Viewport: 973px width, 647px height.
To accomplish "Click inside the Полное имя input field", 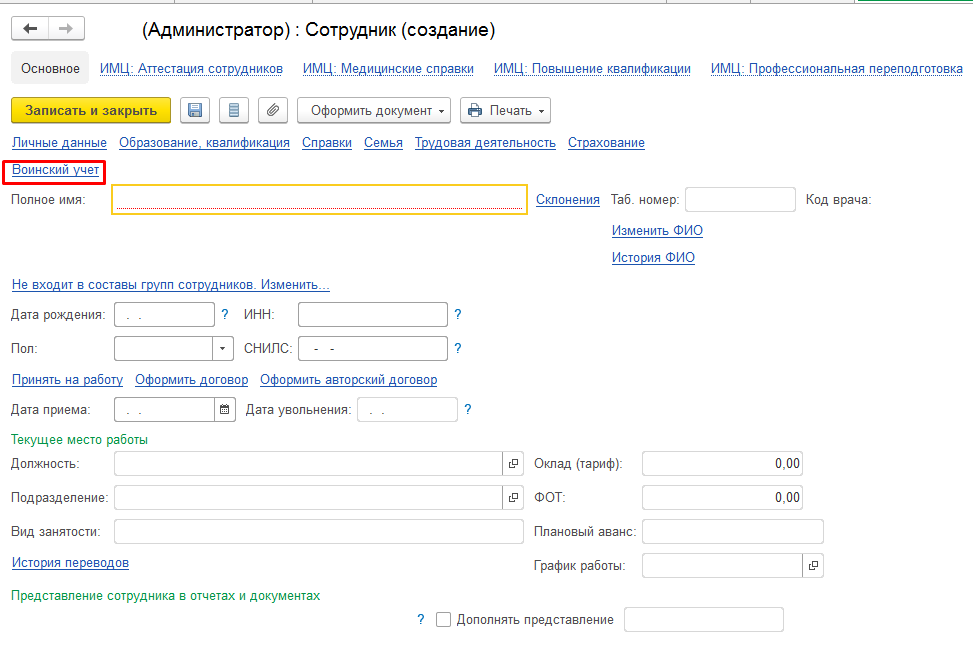I will click(320, 199).
